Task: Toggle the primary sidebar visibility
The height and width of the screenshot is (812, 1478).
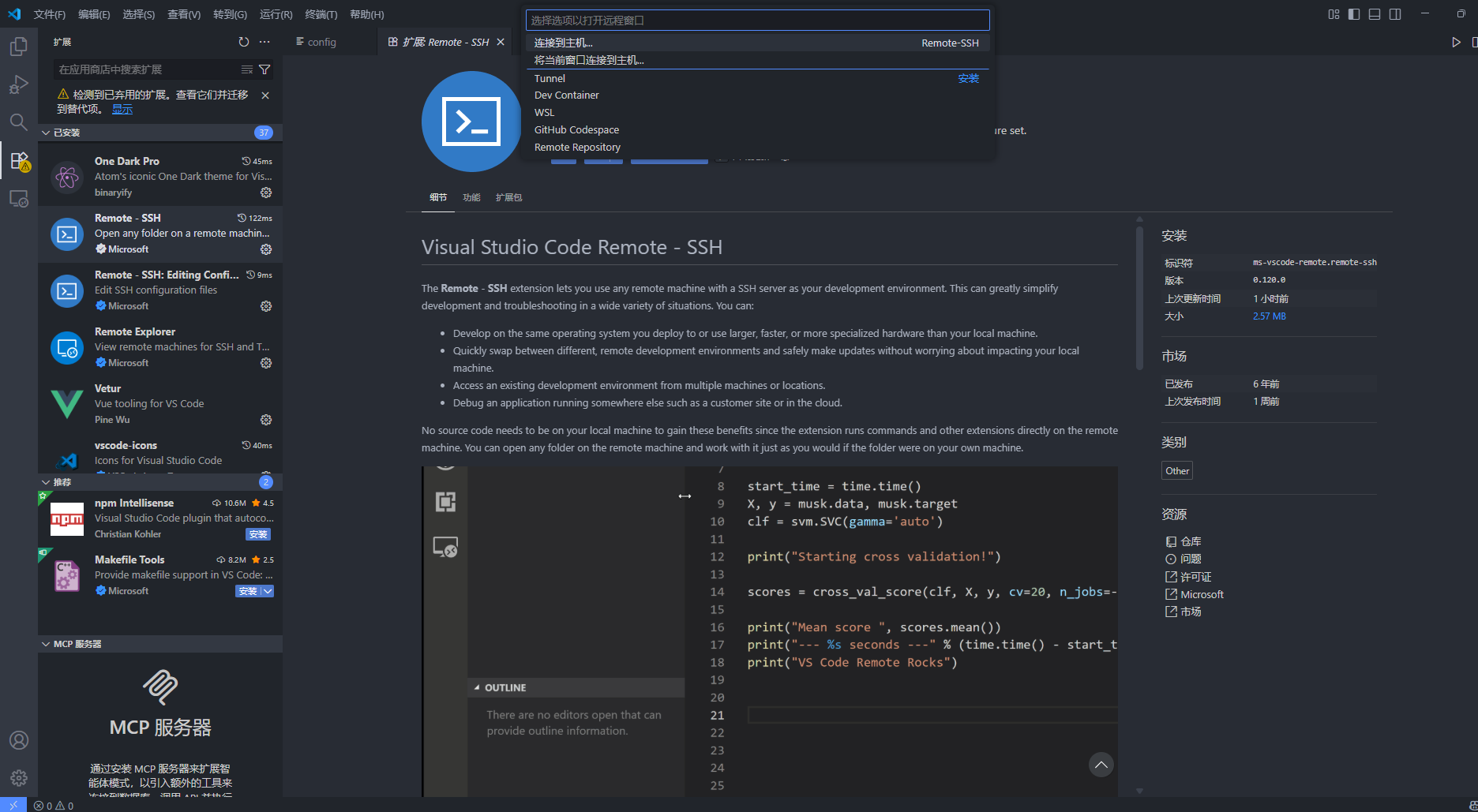Action: [1354, 13]
